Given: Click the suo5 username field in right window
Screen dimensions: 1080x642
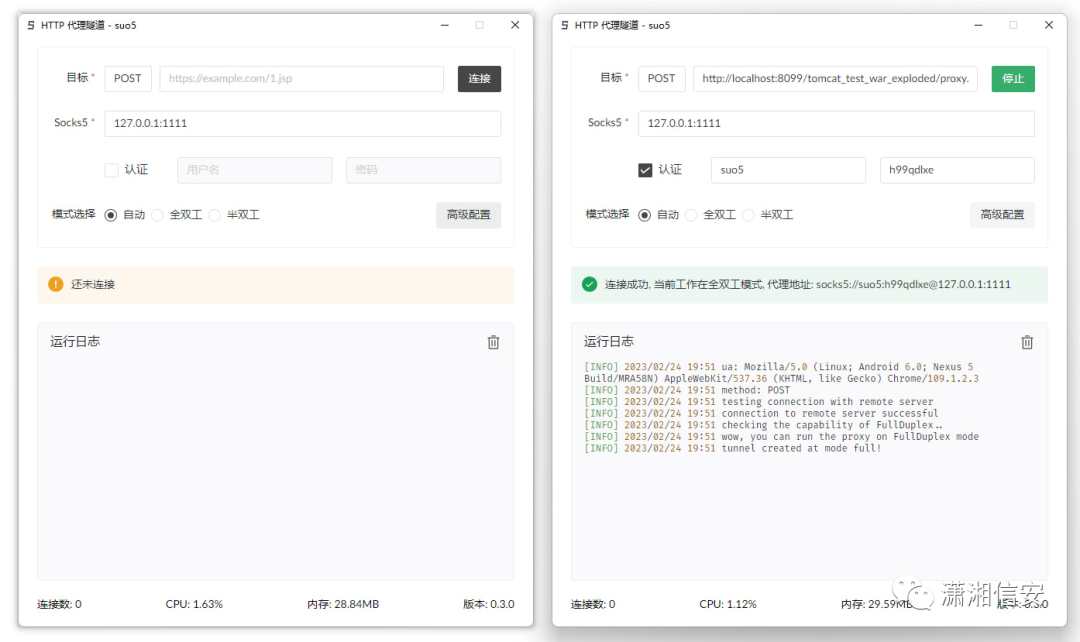Looking at the screenshot, I should 789,170.
